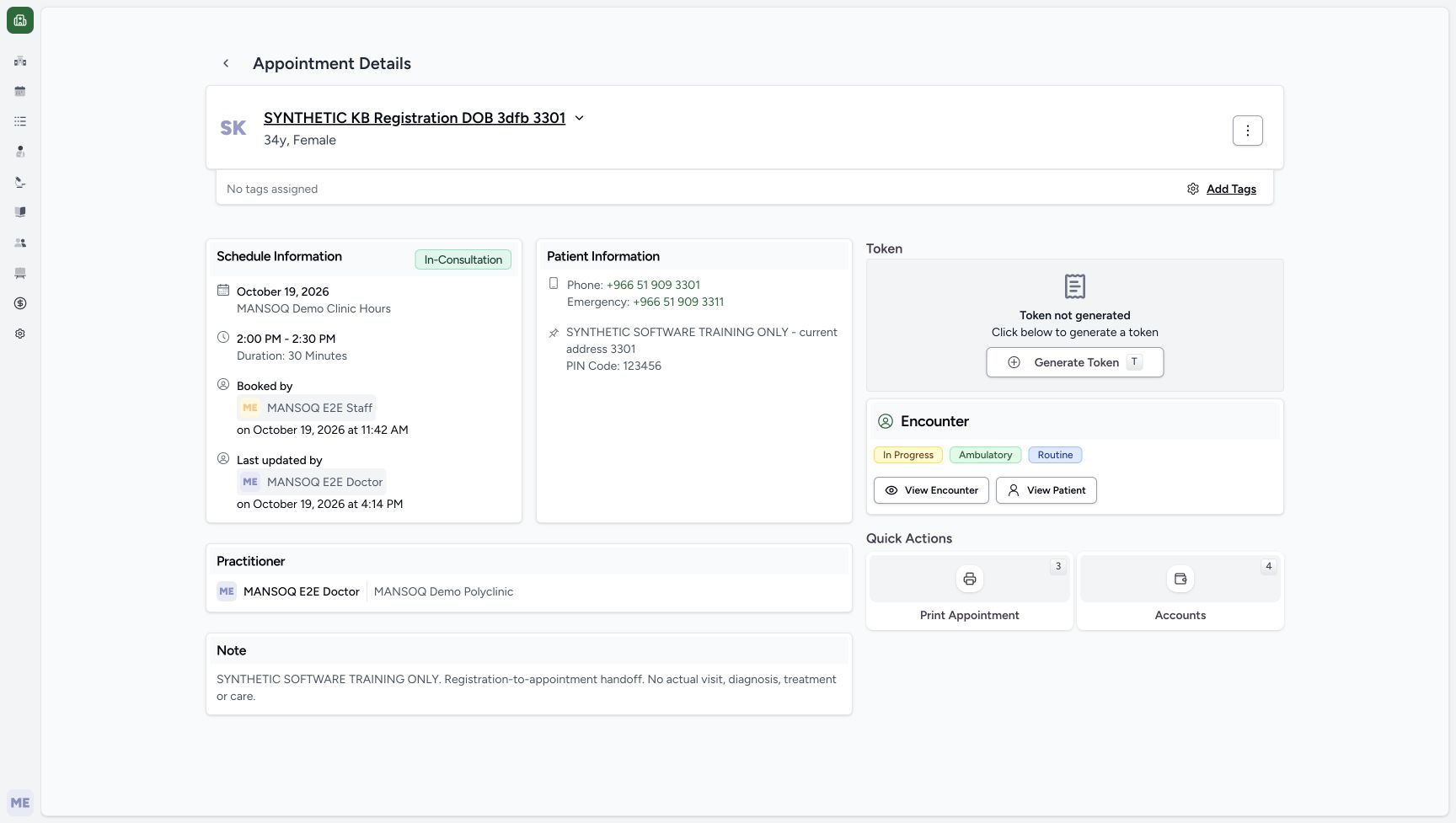The width and height of the screenshot is (1456, 823).
Task: Call the patient phone +966 51 909 3301
Action: click(x=653, y=285)
